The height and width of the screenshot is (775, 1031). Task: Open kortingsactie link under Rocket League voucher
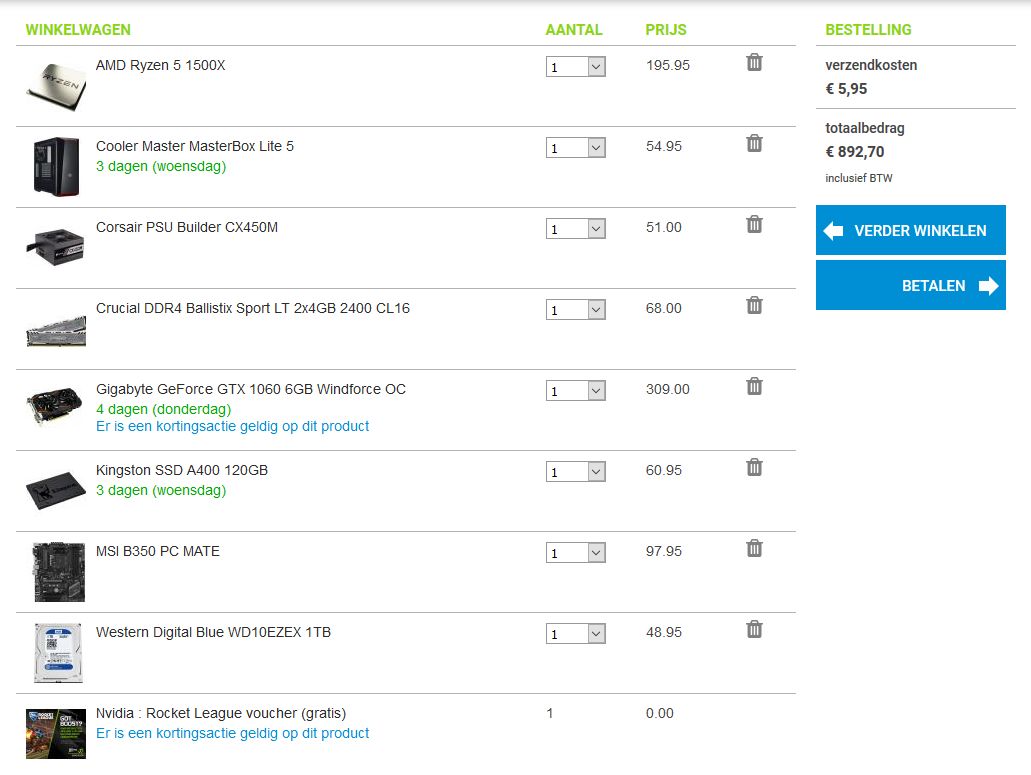(x=232, y=733)
